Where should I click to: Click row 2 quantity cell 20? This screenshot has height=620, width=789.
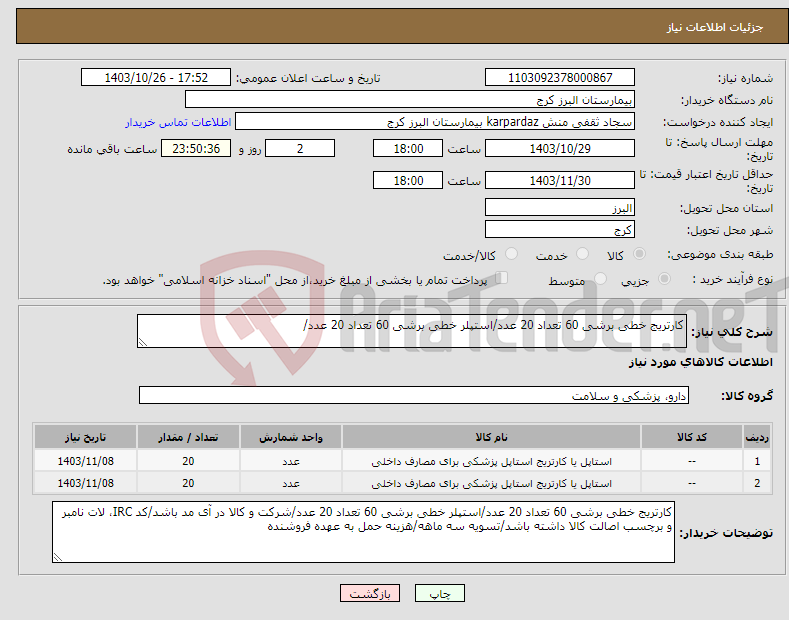pos(188,483)
